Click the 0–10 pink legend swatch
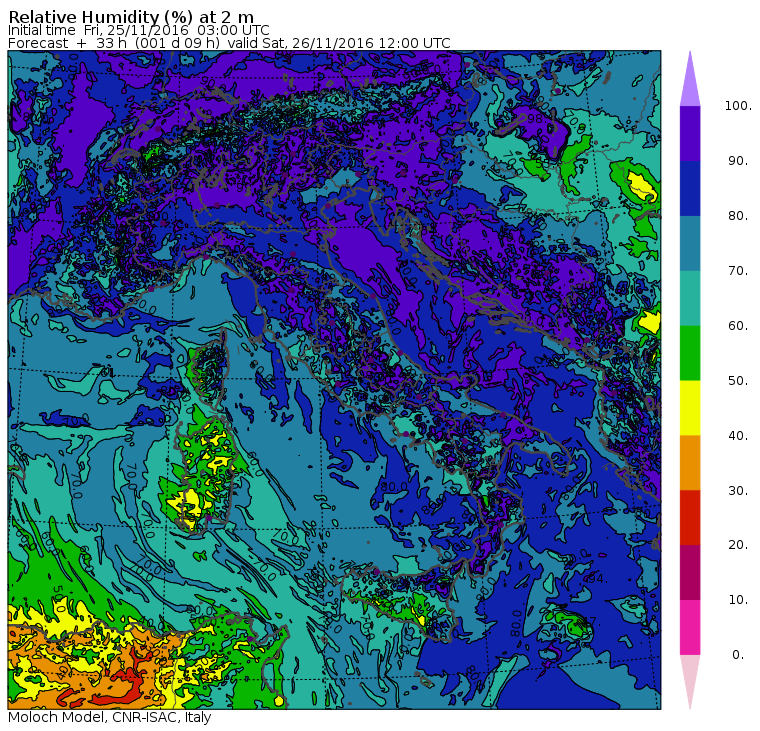 coord(690,627)
